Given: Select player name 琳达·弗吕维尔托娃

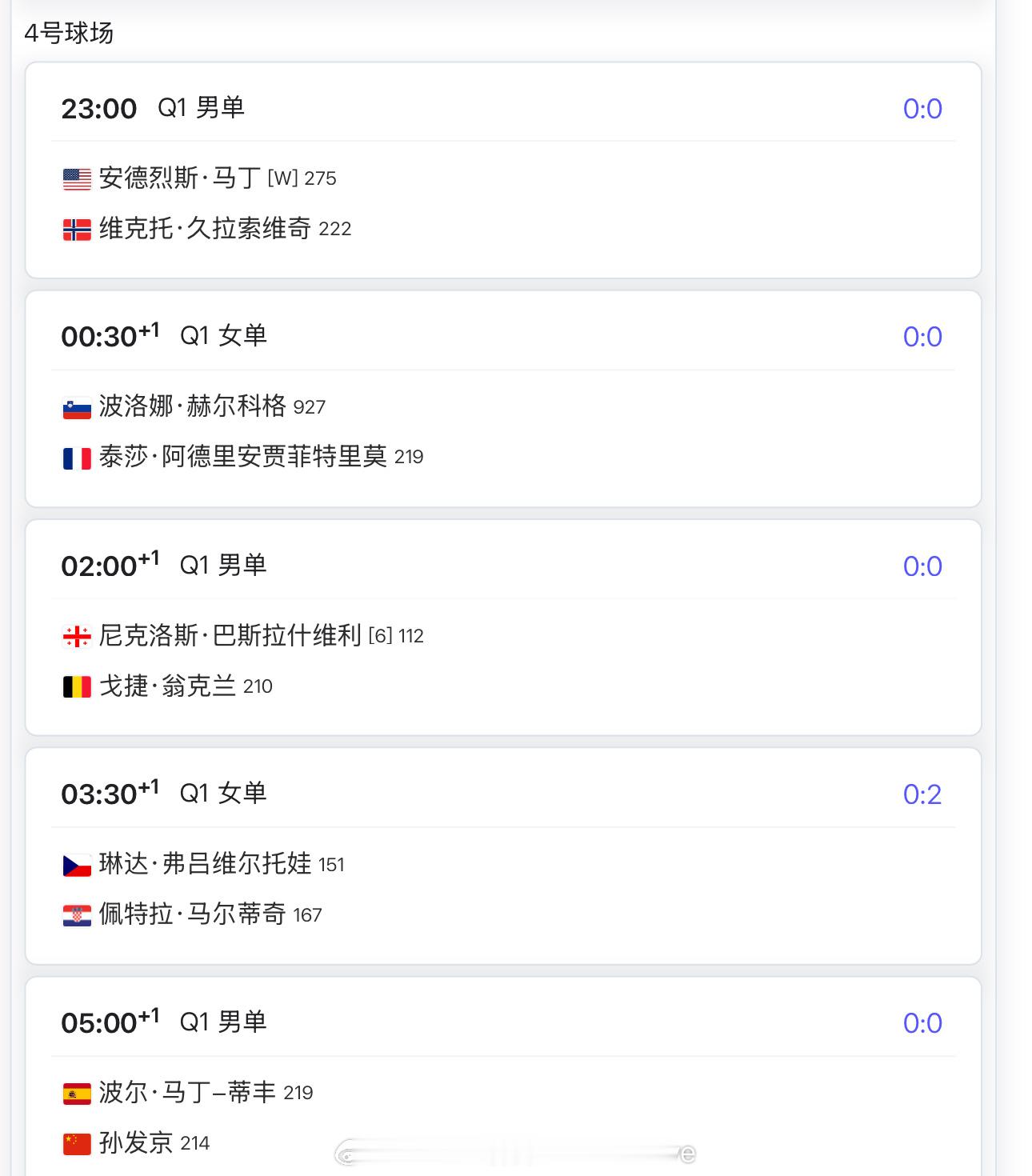Looking at the screenshot, I should point(205,864).
